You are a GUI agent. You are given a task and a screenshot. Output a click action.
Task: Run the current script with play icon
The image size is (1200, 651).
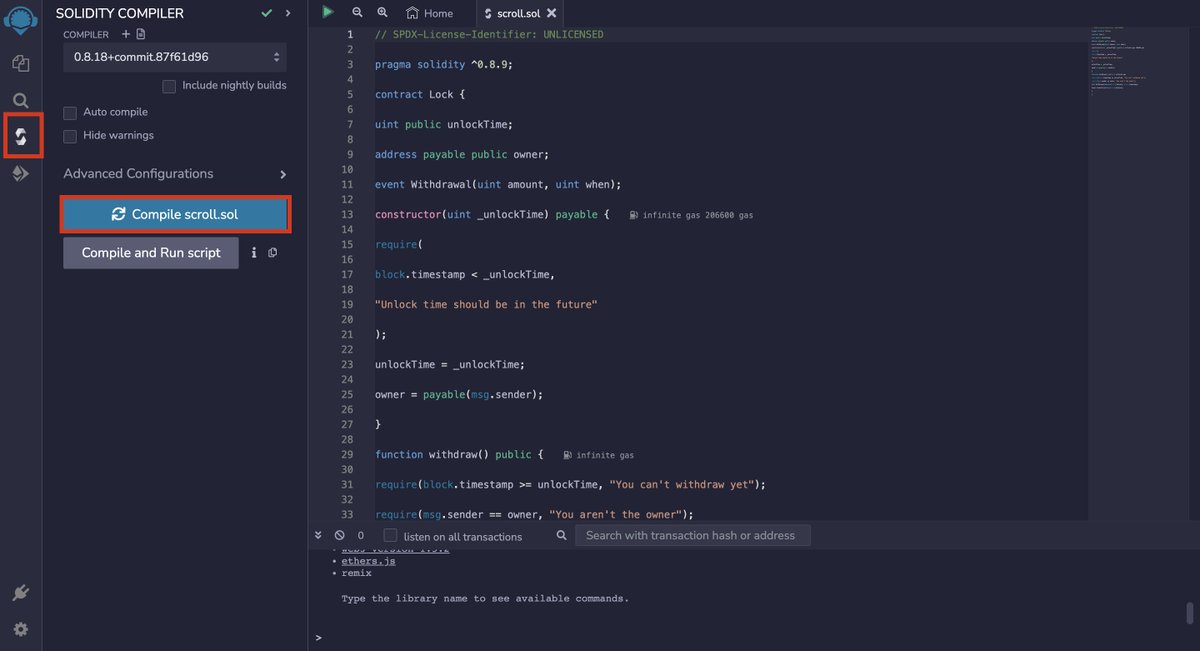tap(328, 11)
